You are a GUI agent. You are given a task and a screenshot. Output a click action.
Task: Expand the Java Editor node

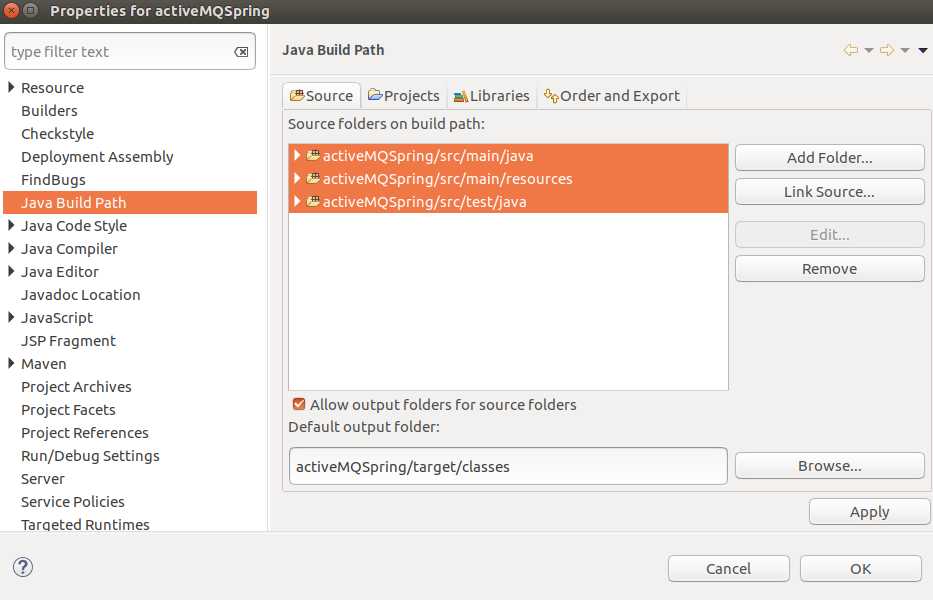pyautogui.click(x=11, y=271)
